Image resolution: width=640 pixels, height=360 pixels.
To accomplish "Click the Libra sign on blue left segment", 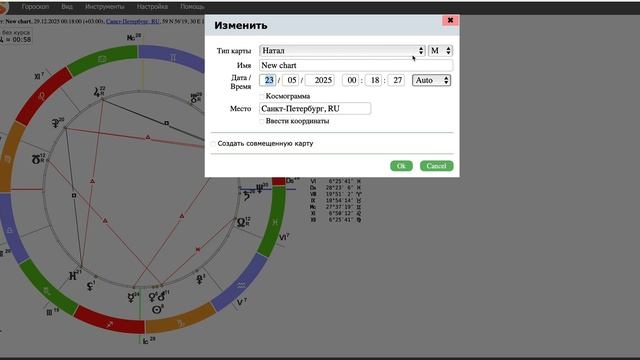I will click(x=10, y=230).
